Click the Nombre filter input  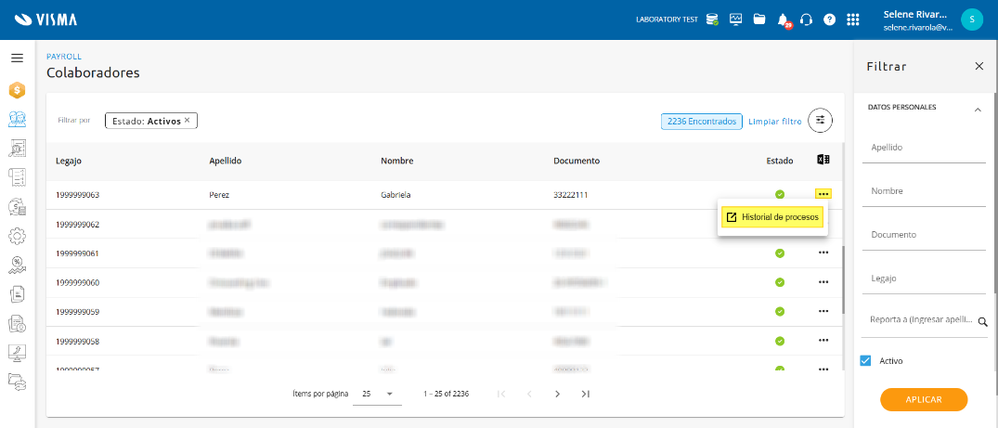click(924, 191)
